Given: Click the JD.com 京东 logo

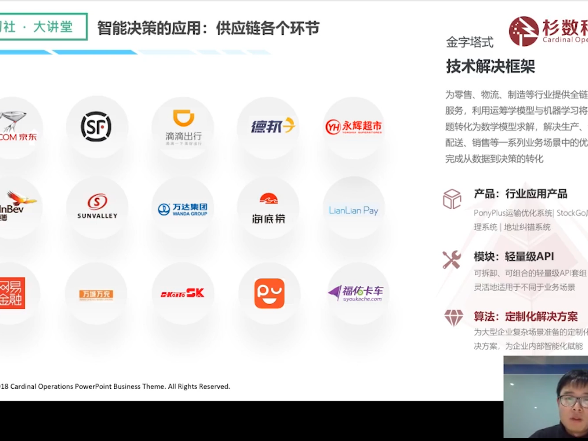Looking at the screenshot, I should (17, 126).
